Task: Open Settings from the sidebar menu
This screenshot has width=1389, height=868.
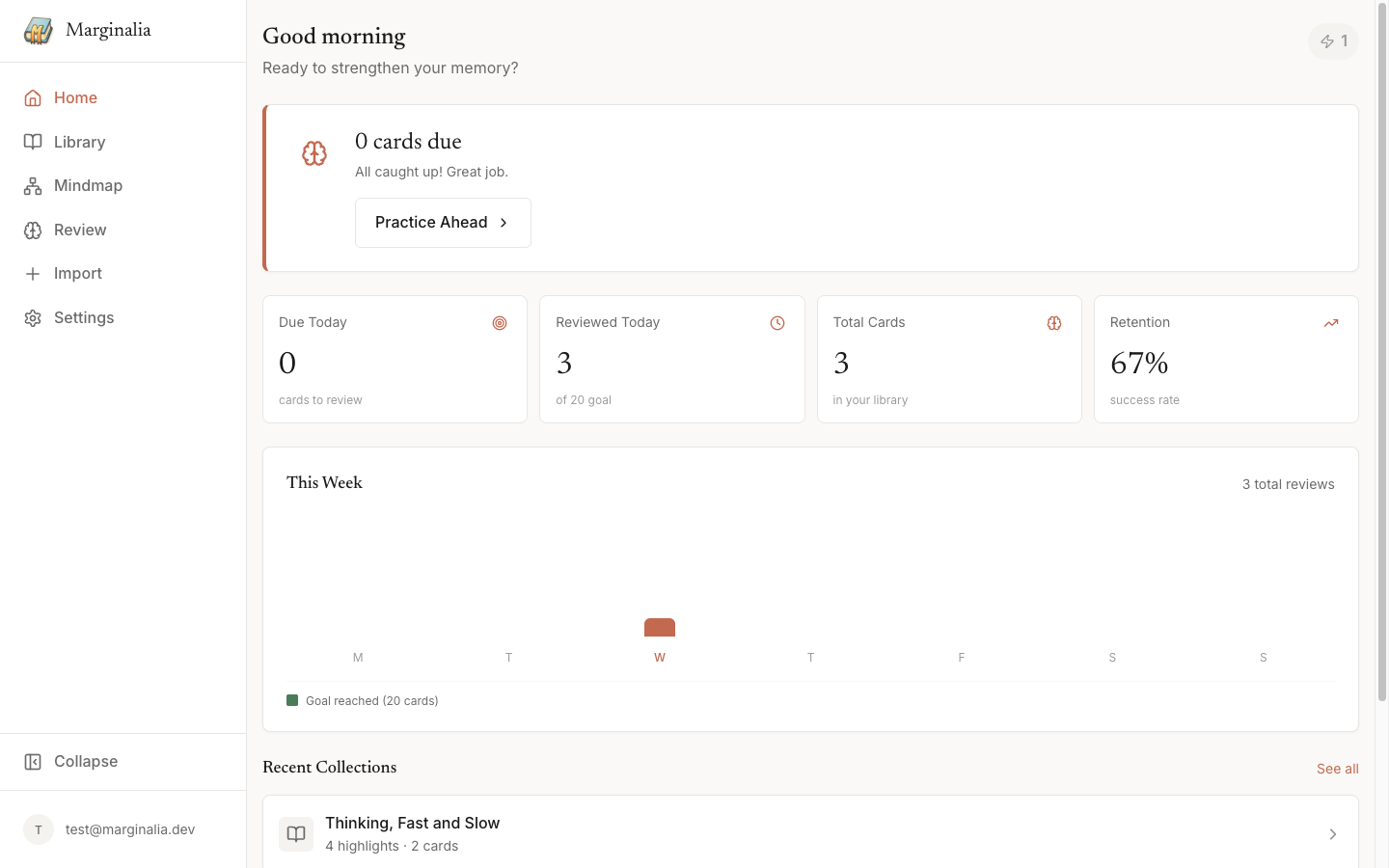Action: coord(84,317)
